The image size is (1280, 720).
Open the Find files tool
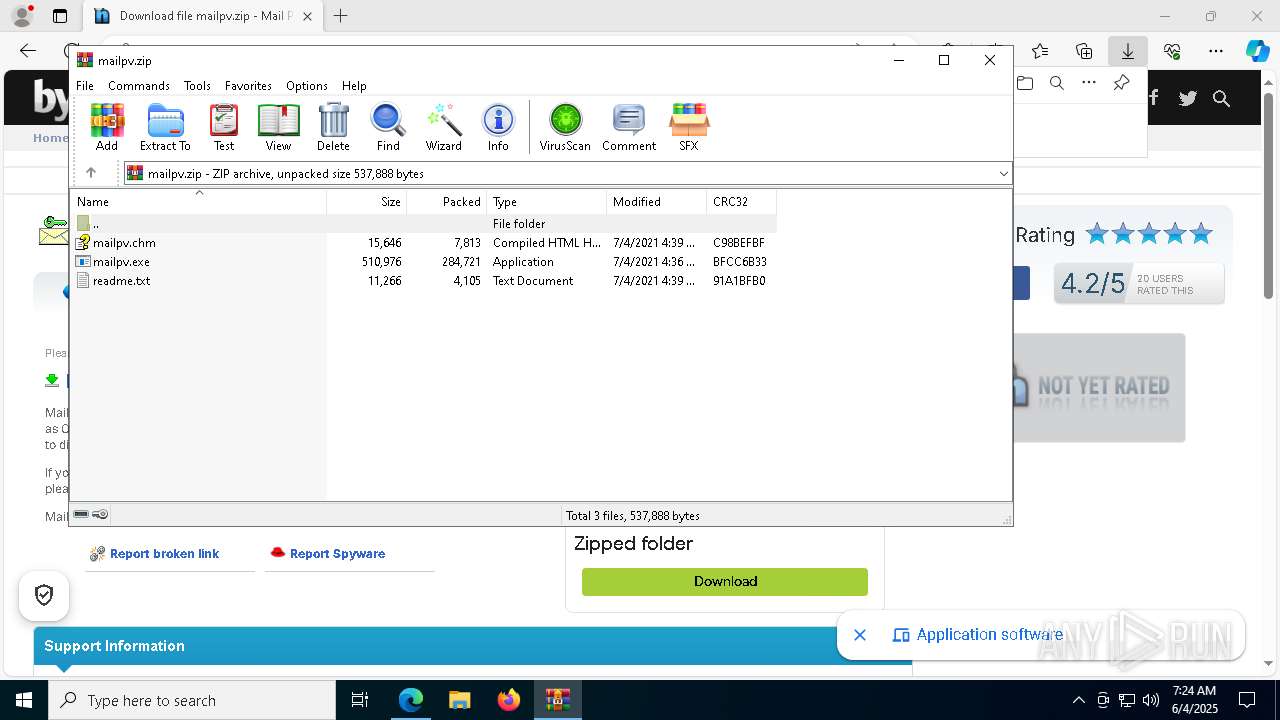(x=388, y=127)
